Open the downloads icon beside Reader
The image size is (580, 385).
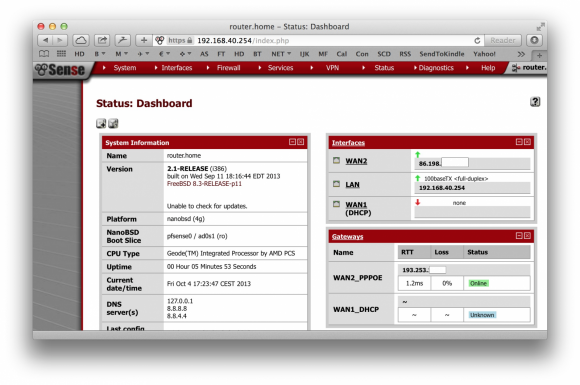coord(534,40)
